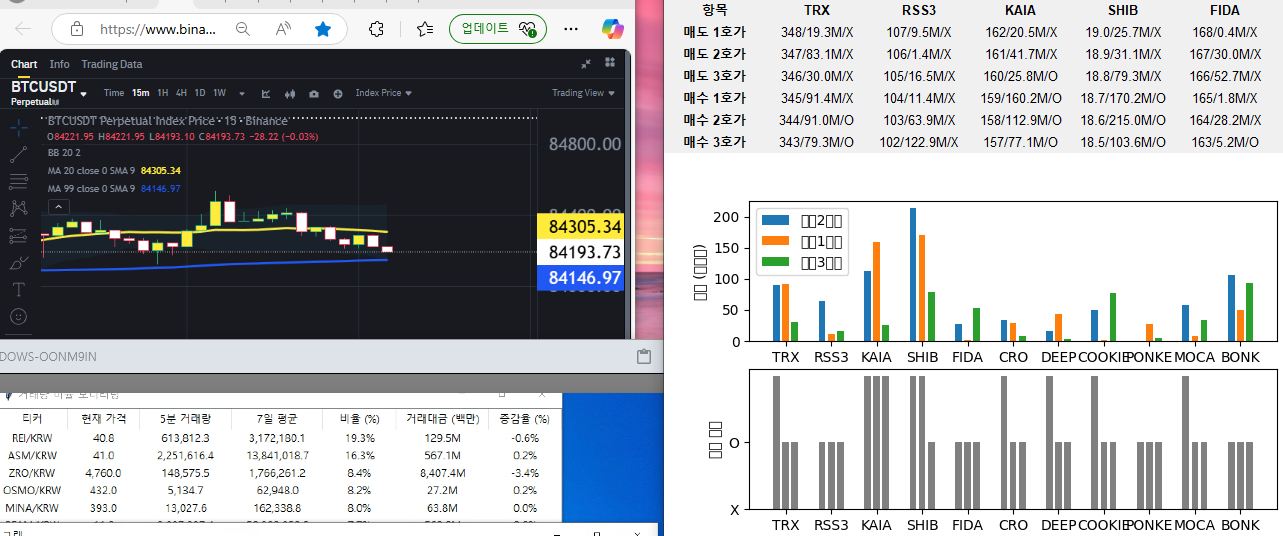The image size is (1283, 536).
Task: Click the MA 99 close indicator legend
Action: click(114, 188)
